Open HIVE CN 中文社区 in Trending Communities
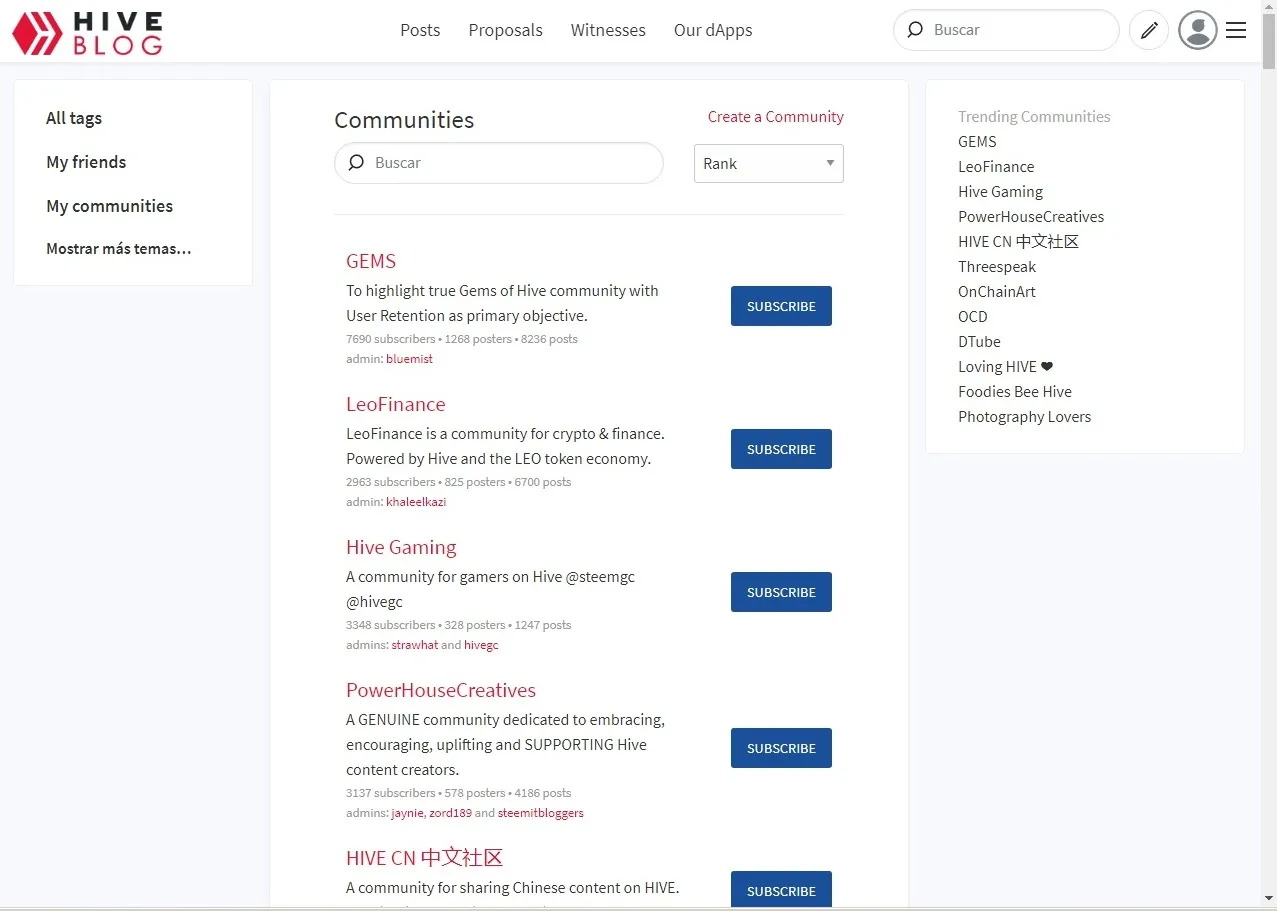This screenshot has height=911, width=1277. point(1018,241)
